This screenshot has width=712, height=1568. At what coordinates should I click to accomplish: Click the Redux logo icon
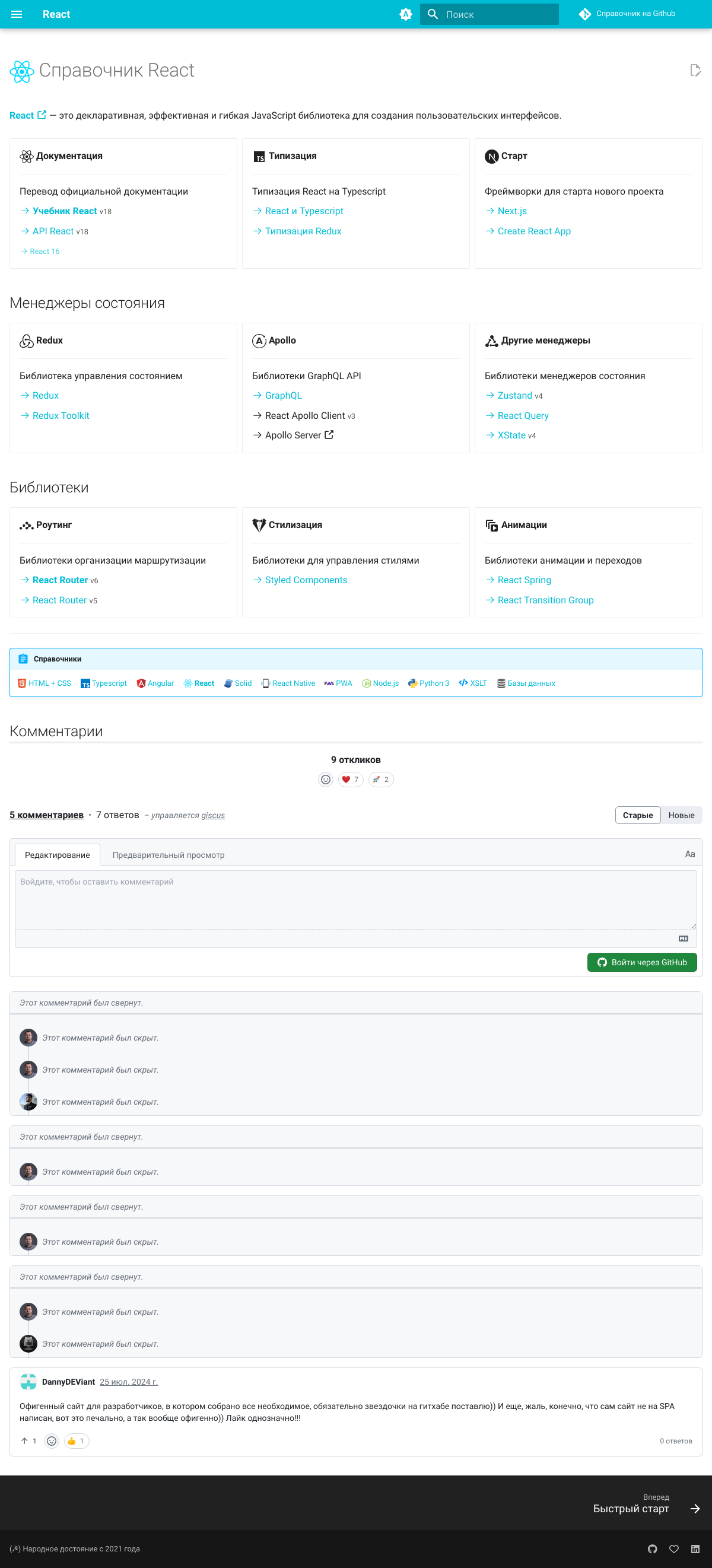click(27, 341)
